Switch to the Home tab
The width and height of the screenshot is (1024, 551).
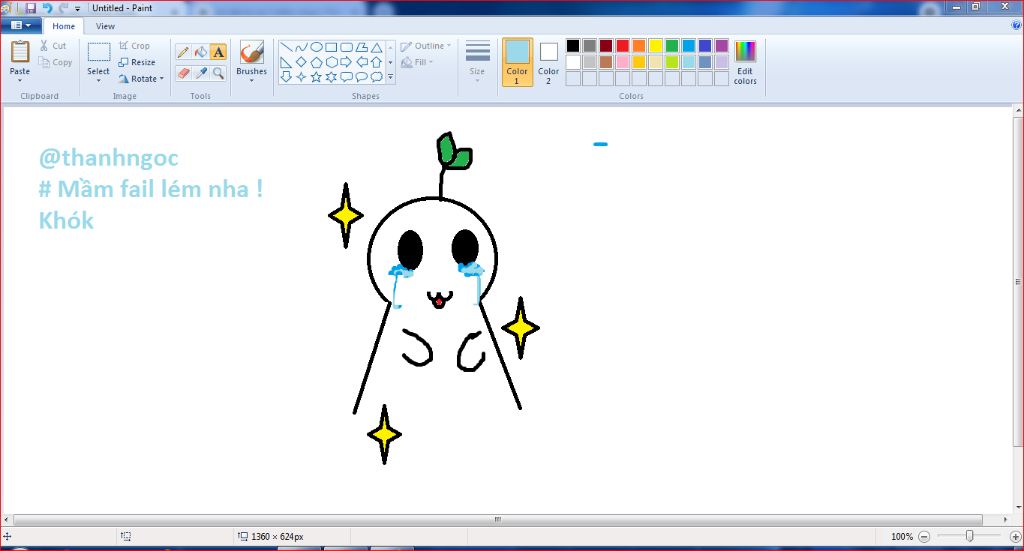click(63, 26)
